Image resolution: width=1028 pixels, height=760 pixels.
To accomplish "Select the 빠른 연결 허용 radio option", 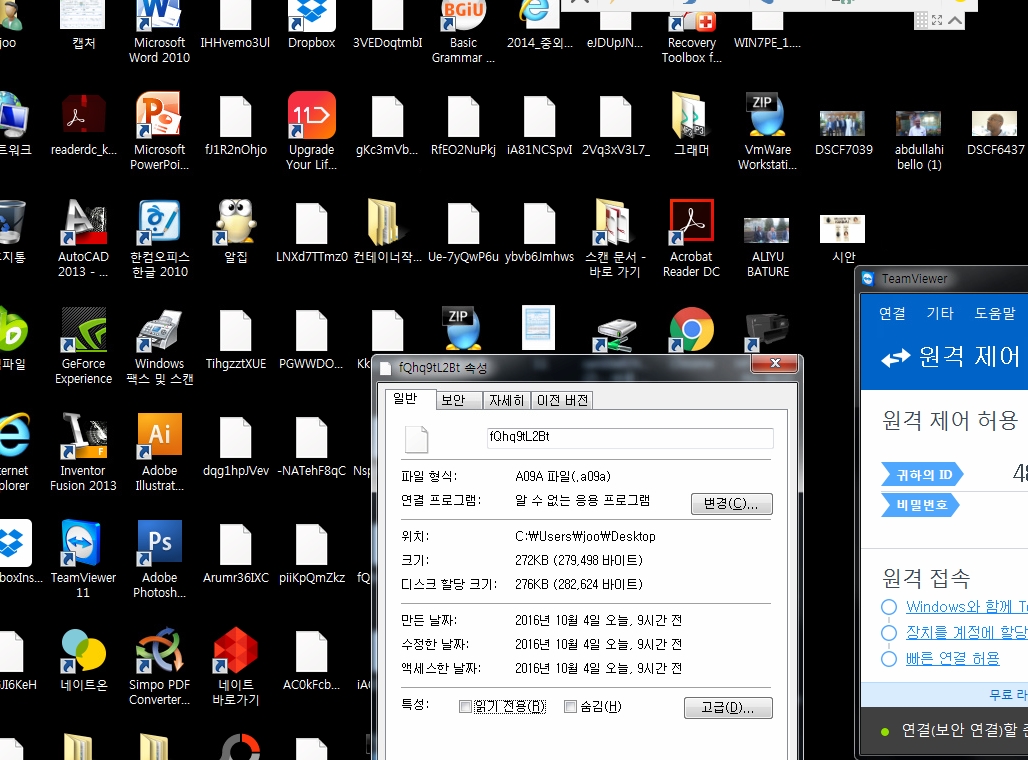I will pos(889,658).
